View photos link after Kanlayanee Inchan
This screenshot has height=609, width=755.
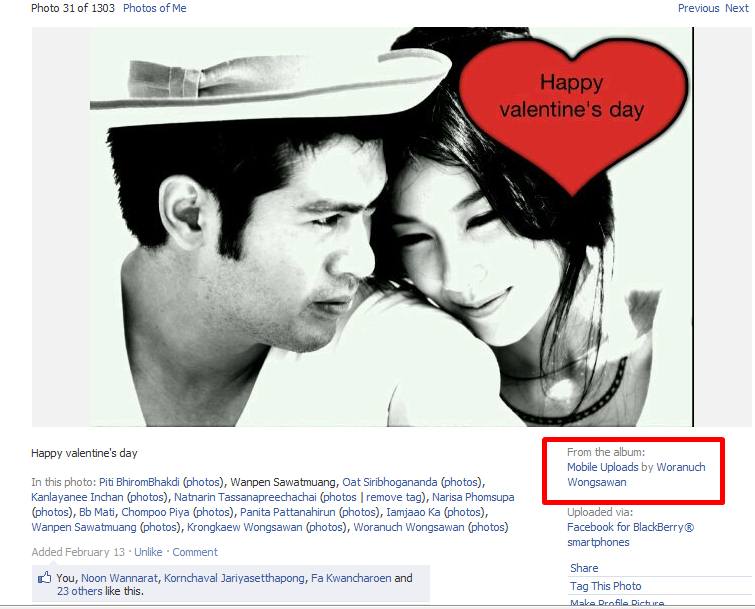click(x=147, y=497)
